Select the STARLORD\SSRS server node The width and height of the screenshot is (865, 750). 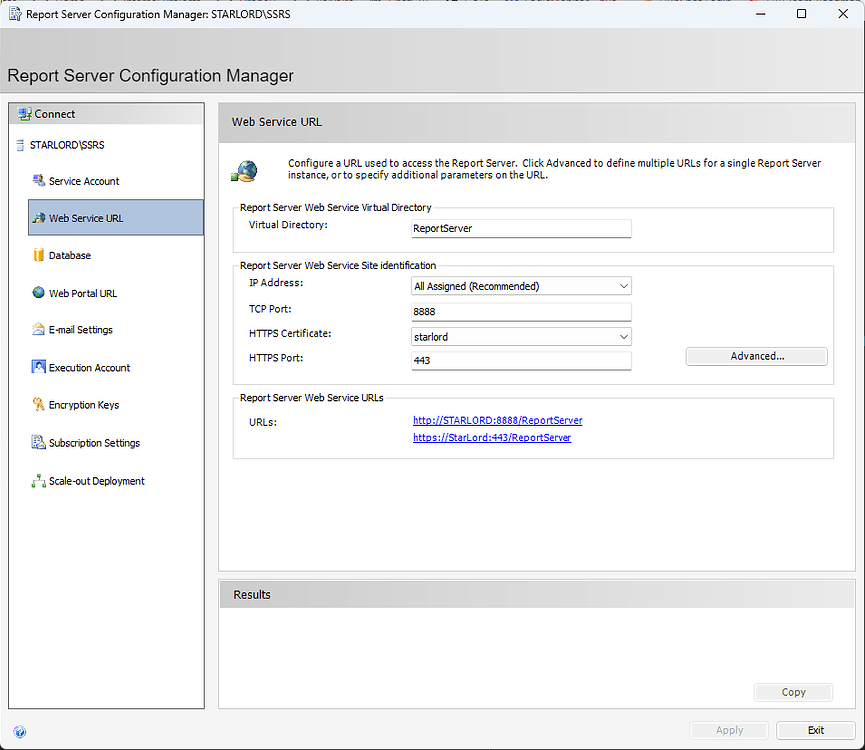pyautogui.click(x=68, y=144)
